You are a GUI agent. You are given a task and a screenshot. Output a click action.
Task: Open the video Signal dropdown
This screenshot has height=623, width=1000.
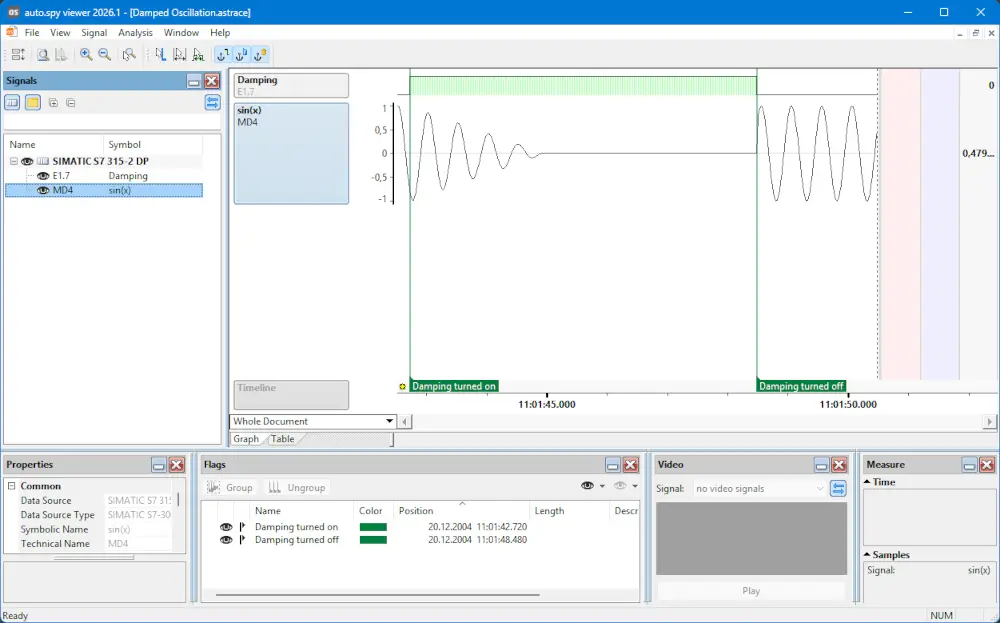click(820, 488)
